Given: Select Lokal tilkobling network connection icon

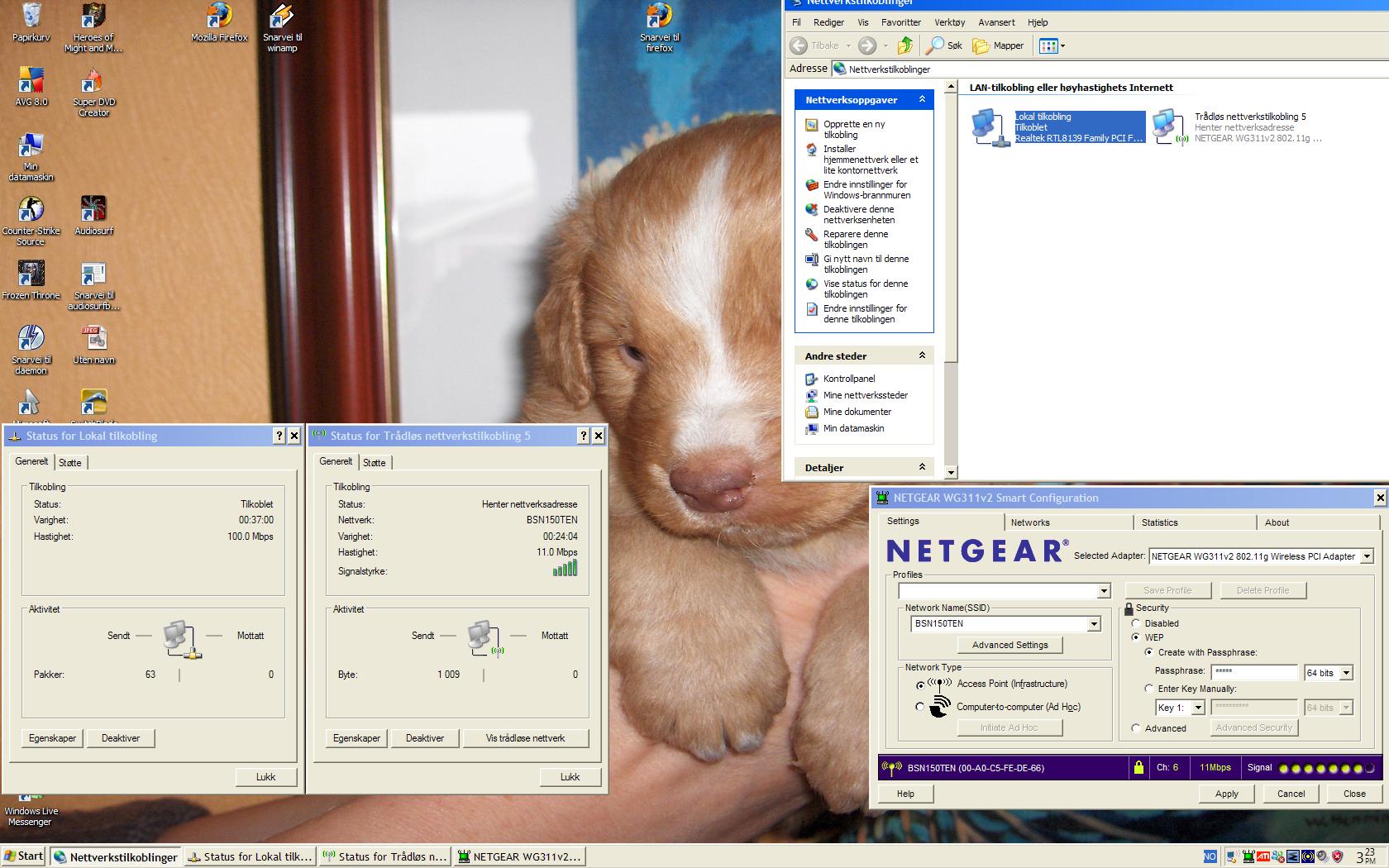Looking at the screenshot, I should point(1059,127).
